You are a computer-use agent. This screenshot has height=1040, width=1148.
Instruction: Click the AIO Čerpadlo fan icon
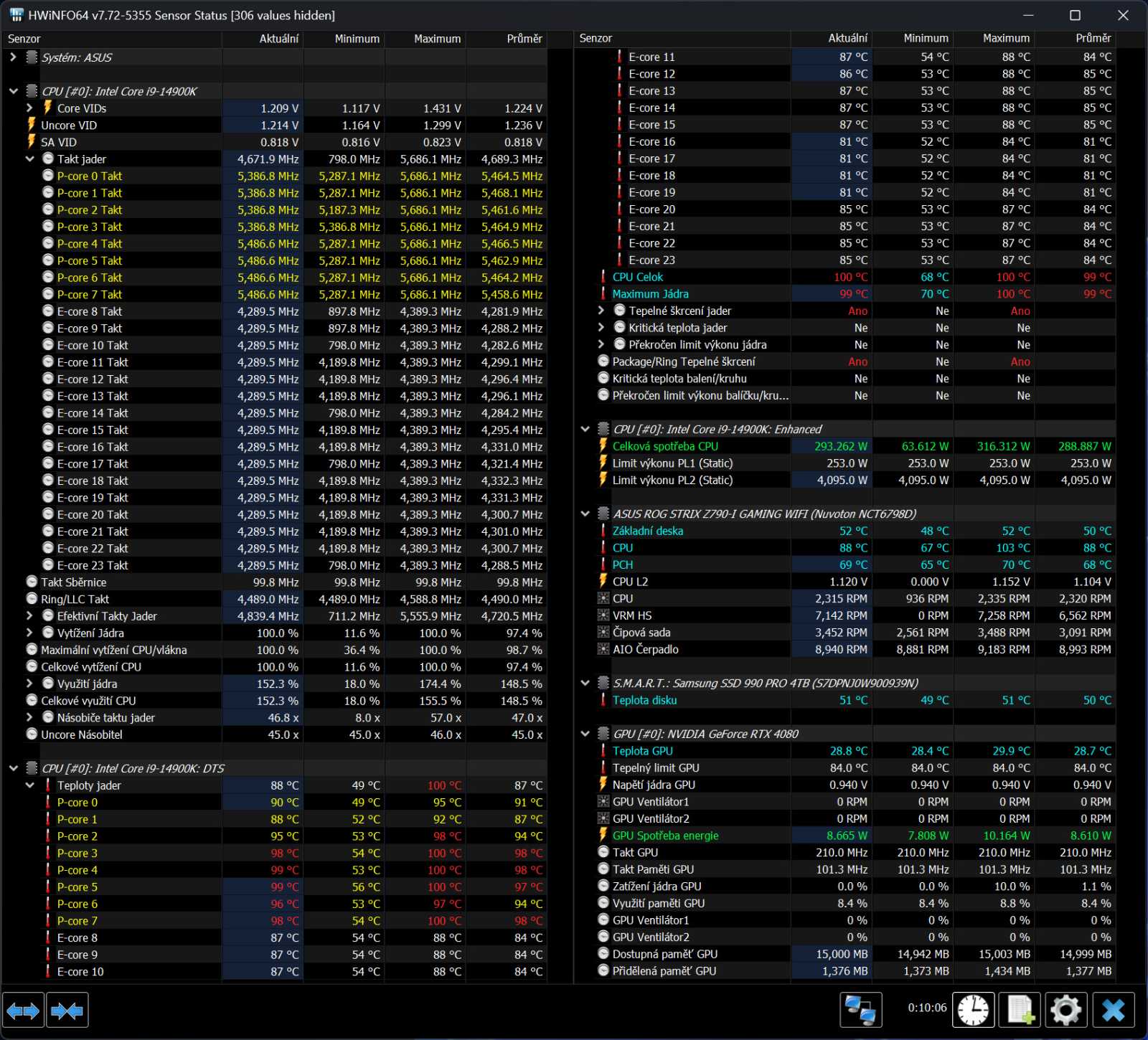click(603, 649)
